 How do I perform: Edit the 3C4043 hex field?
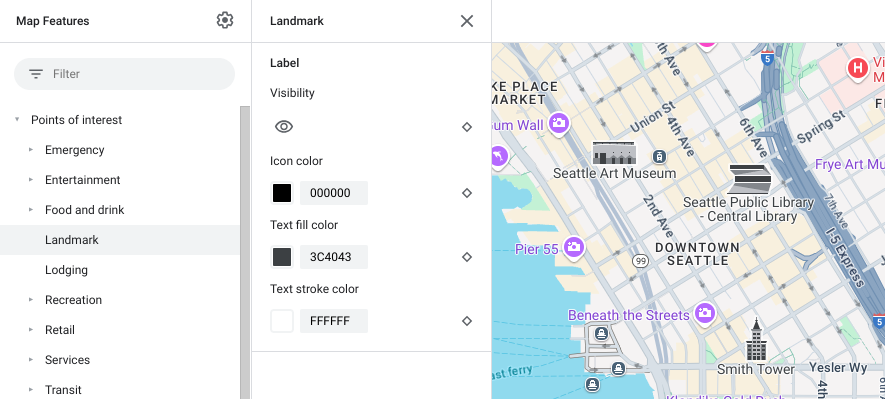334,257
